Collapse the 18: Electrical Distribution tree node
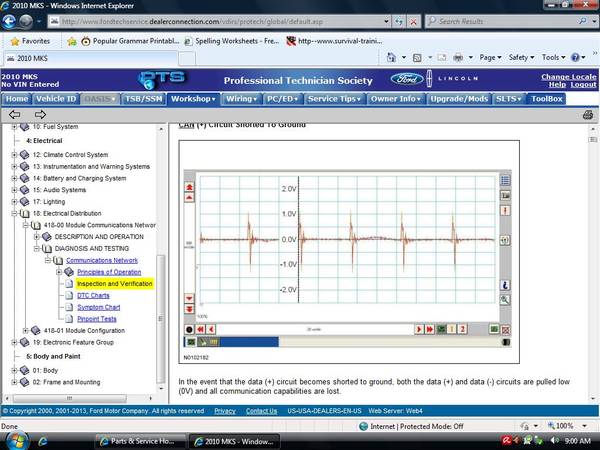The image size is (600, 450). click(x=14, y=214)
